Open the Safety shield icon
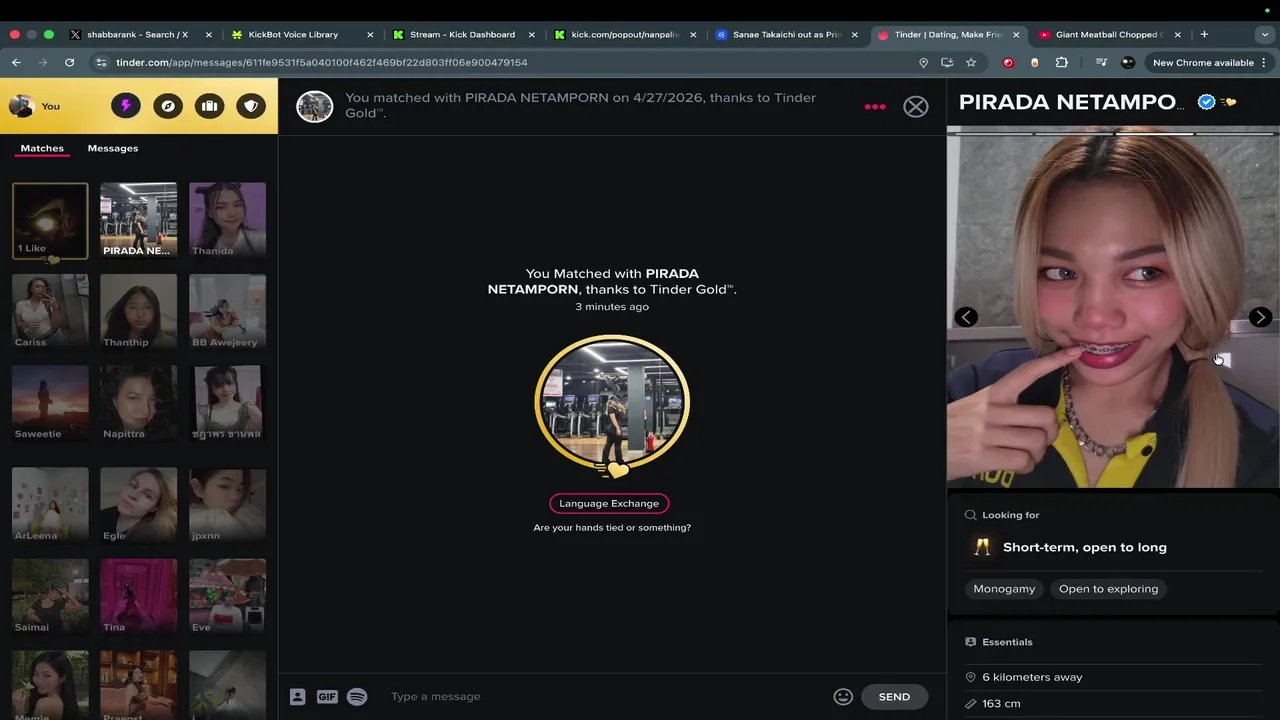The width and height of the screenshot is (1280, 720). point(251,105)
